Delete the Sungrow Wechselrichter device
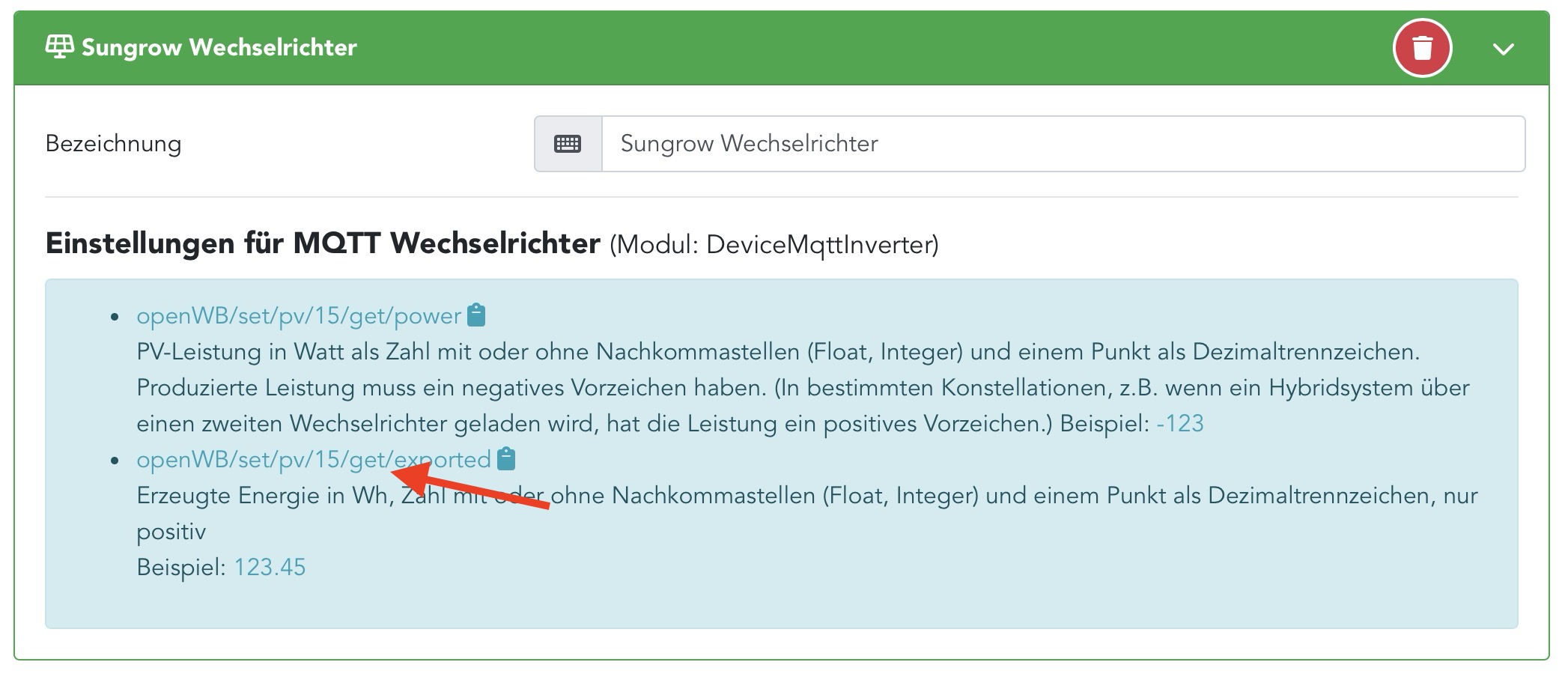 point(1422,48)
